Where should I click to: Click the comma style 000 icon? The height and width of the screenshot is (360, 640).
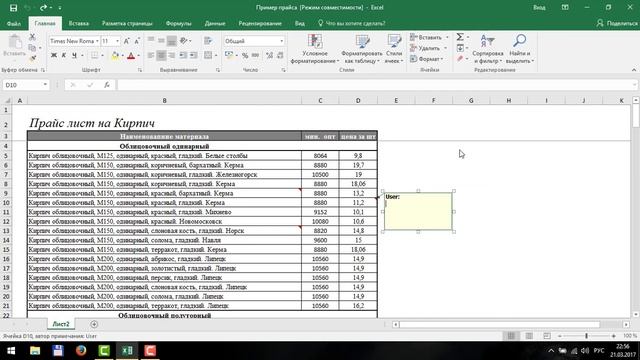coord(256,56)
